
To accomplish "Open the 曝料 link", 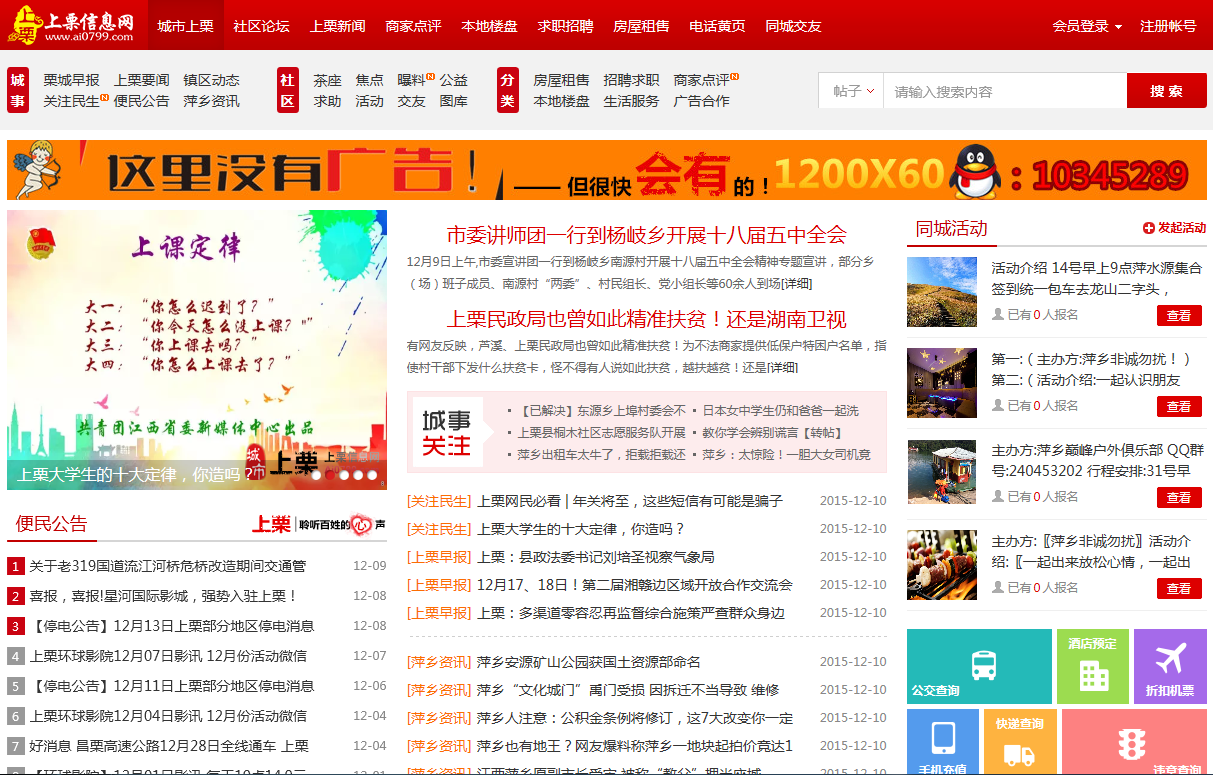I will [x=411, y=80].
